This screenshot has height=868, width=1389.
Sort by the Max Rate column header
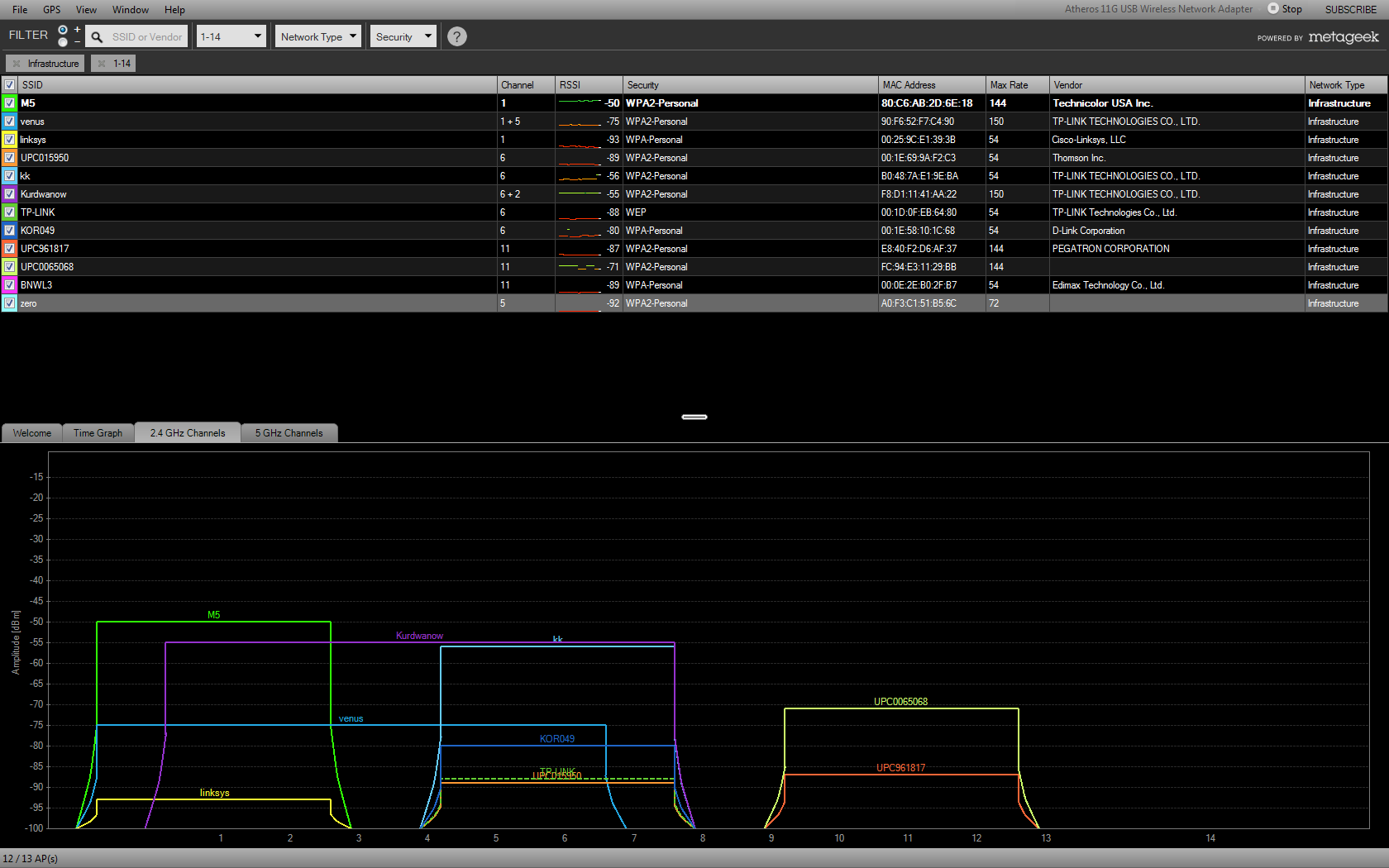click(1017, 85)
